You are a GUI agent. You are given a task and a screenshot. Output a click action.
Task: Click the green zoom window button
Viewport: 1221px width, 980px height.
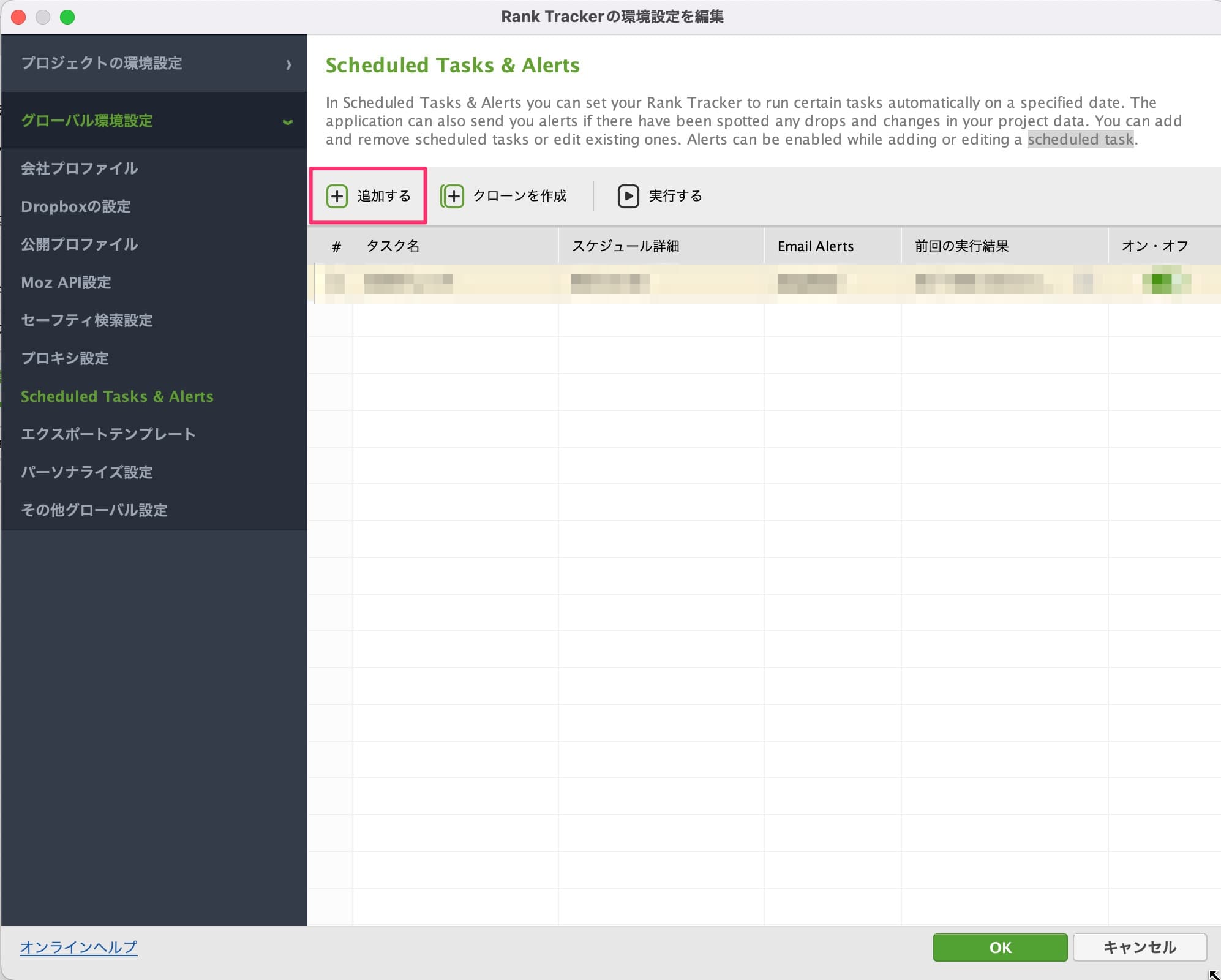point(67,17)
